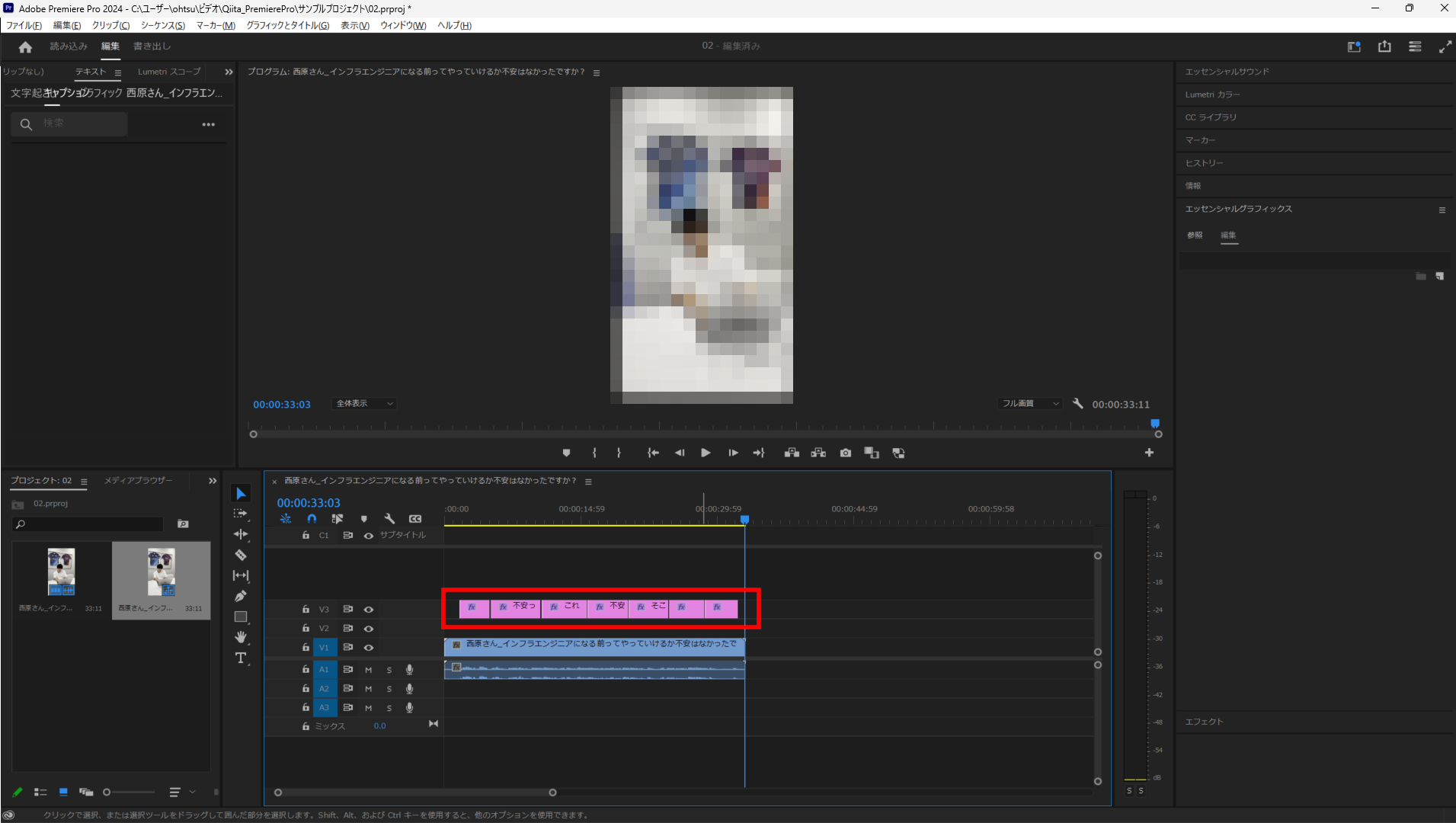Open Quick Export icon

click(x=1384, y=46)
